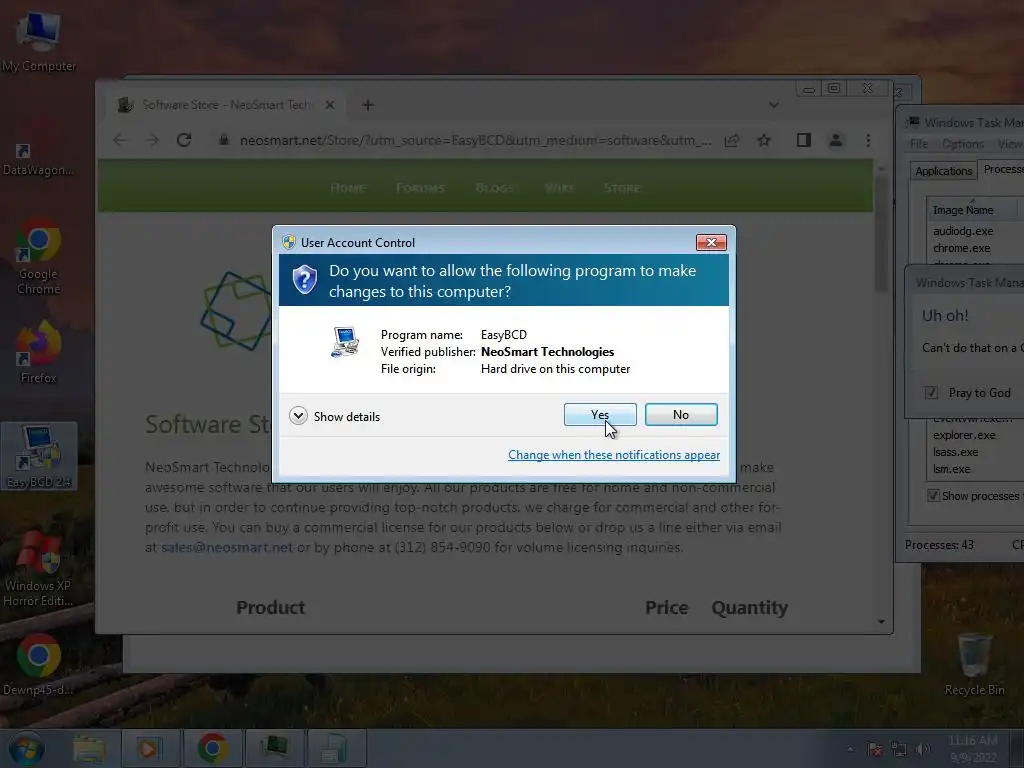
Task: Switch to Chrome in taskbar
Action: point(213,748)
